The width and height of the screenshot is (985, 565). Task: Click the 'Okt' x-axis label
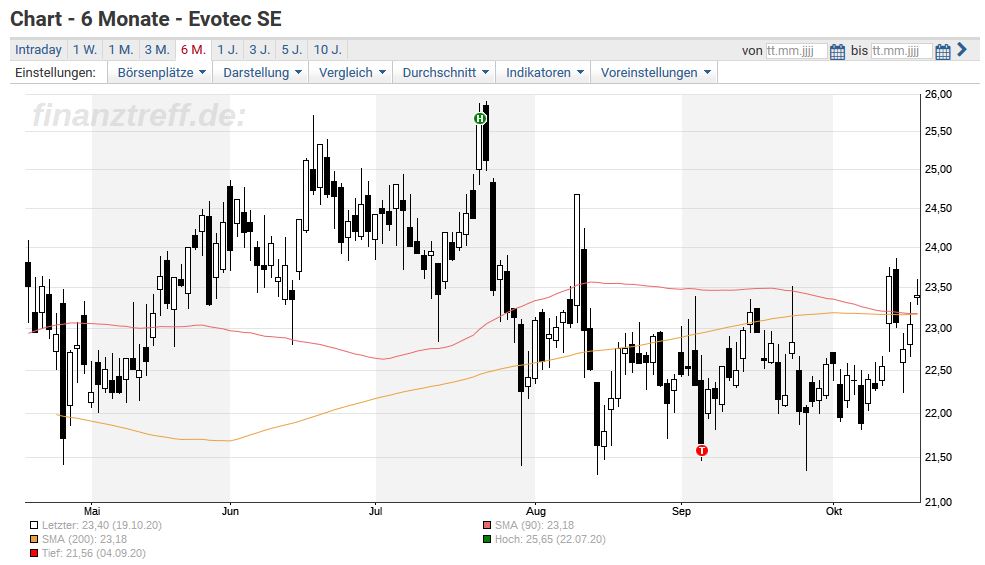coord(834,511)
